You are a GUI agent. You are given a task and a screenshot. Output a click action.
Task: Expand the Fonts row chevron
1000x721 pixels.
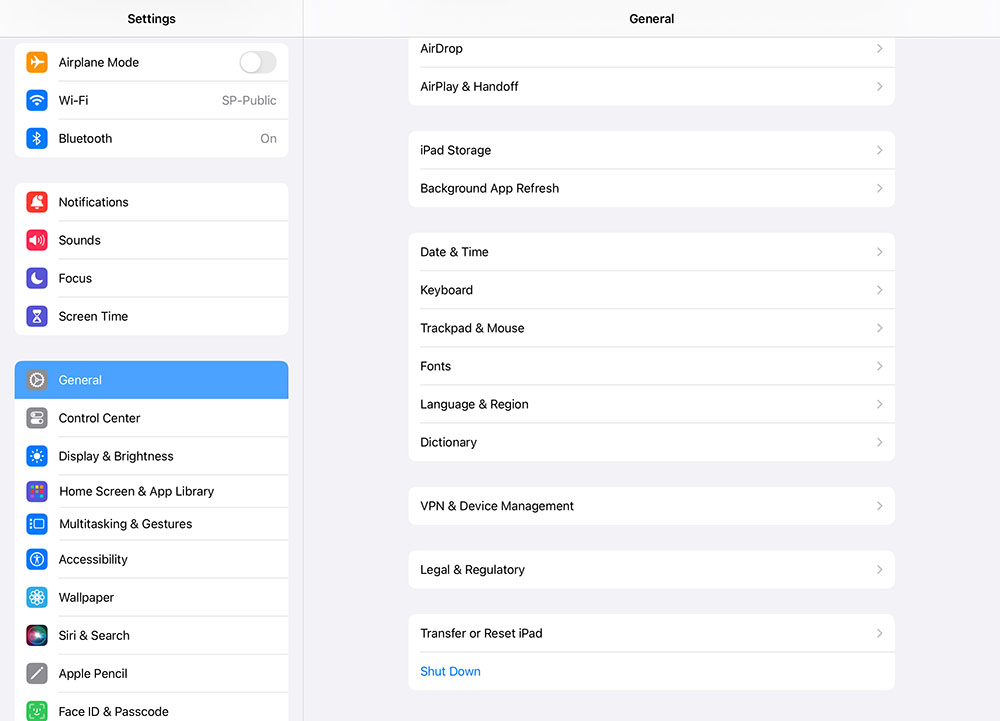[x=879, y=366]
